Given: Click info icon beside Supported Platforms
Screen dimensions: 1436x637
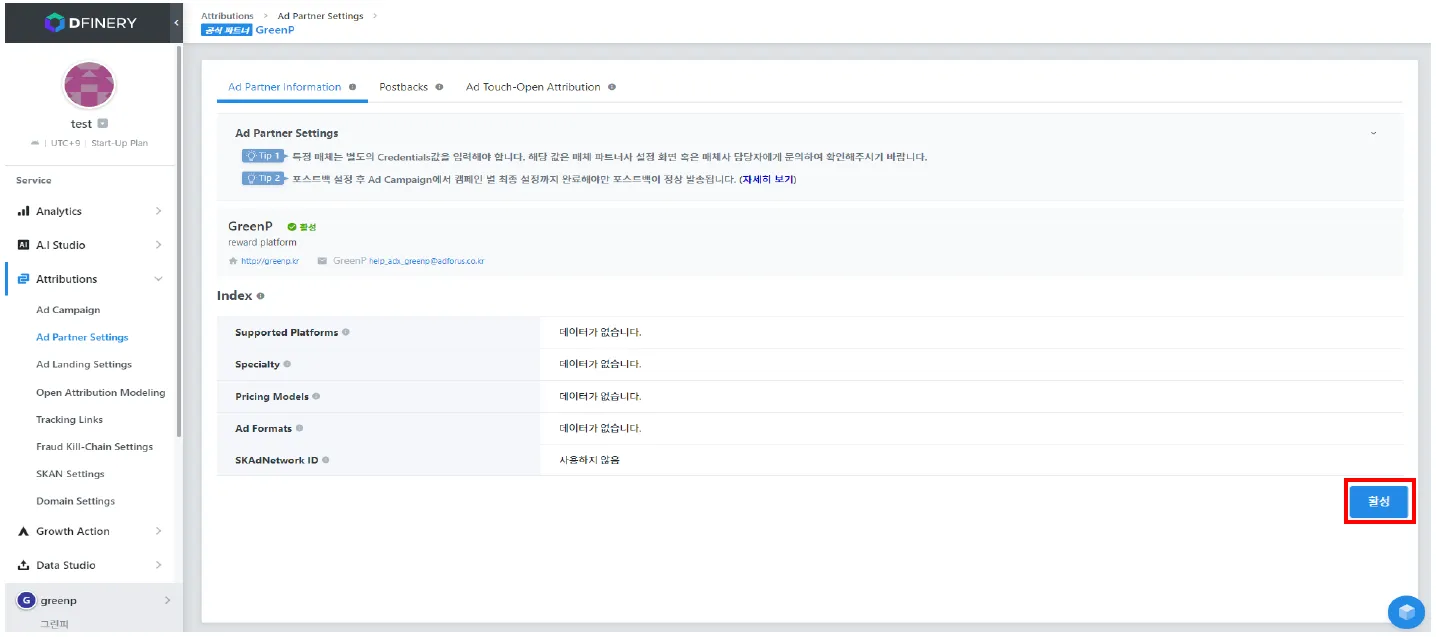Looking at the screenshot, I should [346, 332].
